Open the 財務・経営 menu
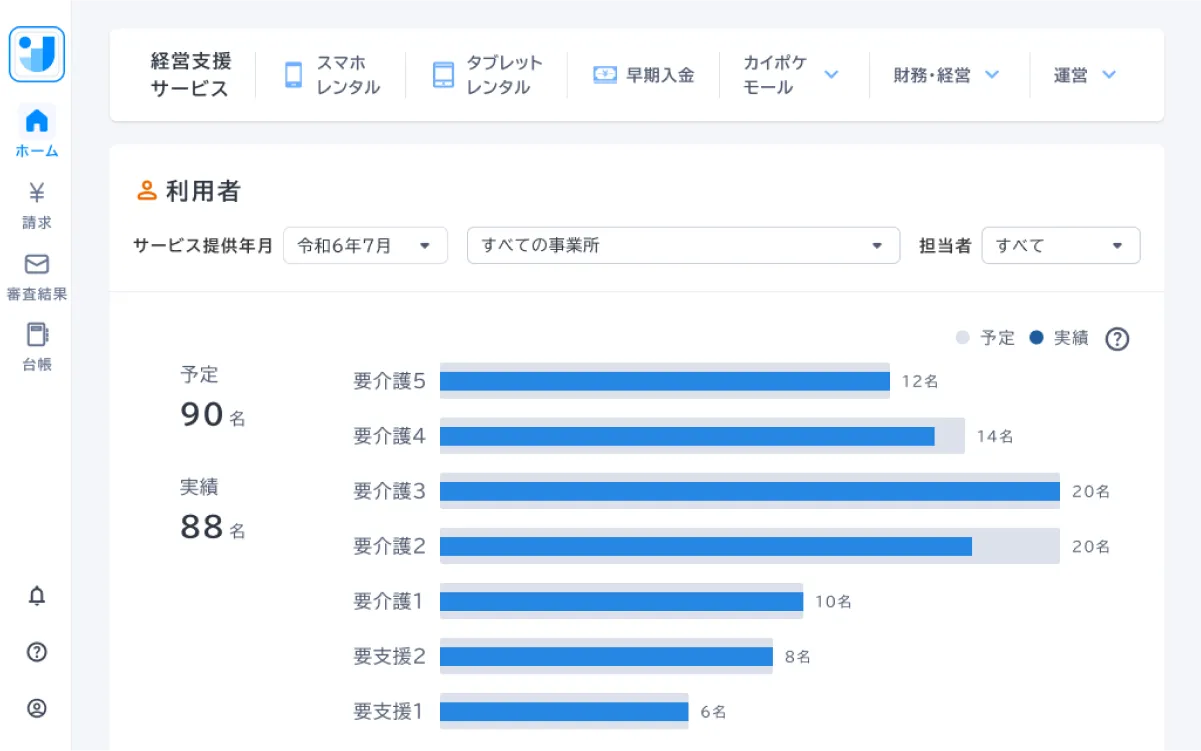 pos(948,74)
